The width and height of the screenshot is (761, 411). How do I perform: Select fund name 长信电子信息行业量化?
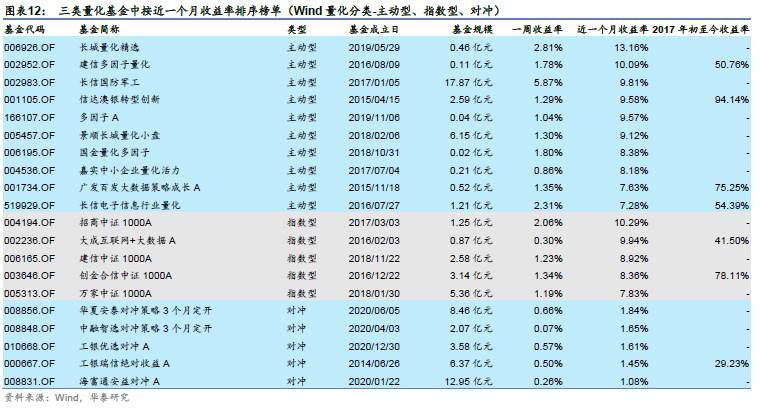click(x=130, y=205)
